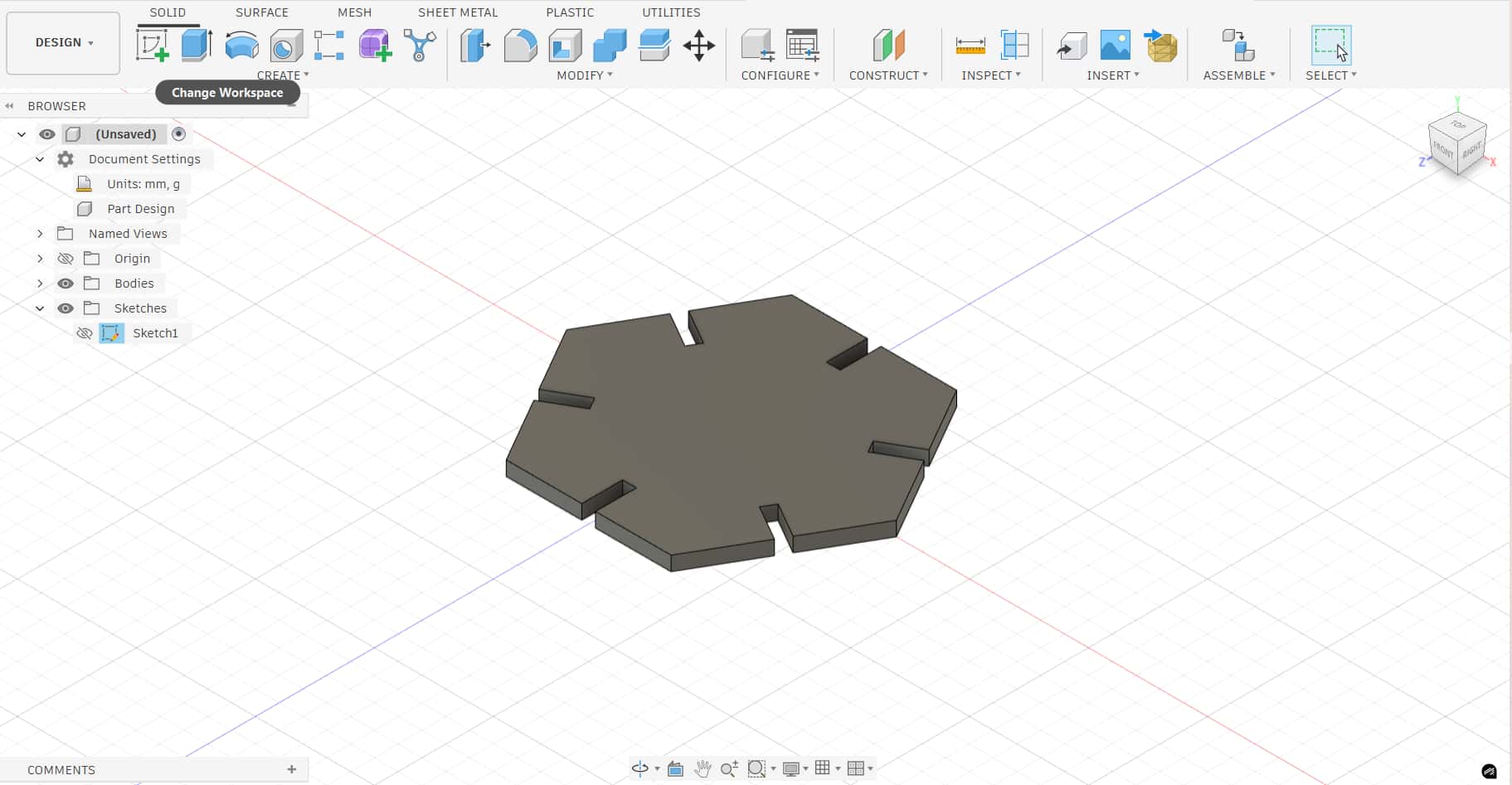The image size is (1512, 785).
Task: Select the Revolve tool
Action: (x=241, y=45)
